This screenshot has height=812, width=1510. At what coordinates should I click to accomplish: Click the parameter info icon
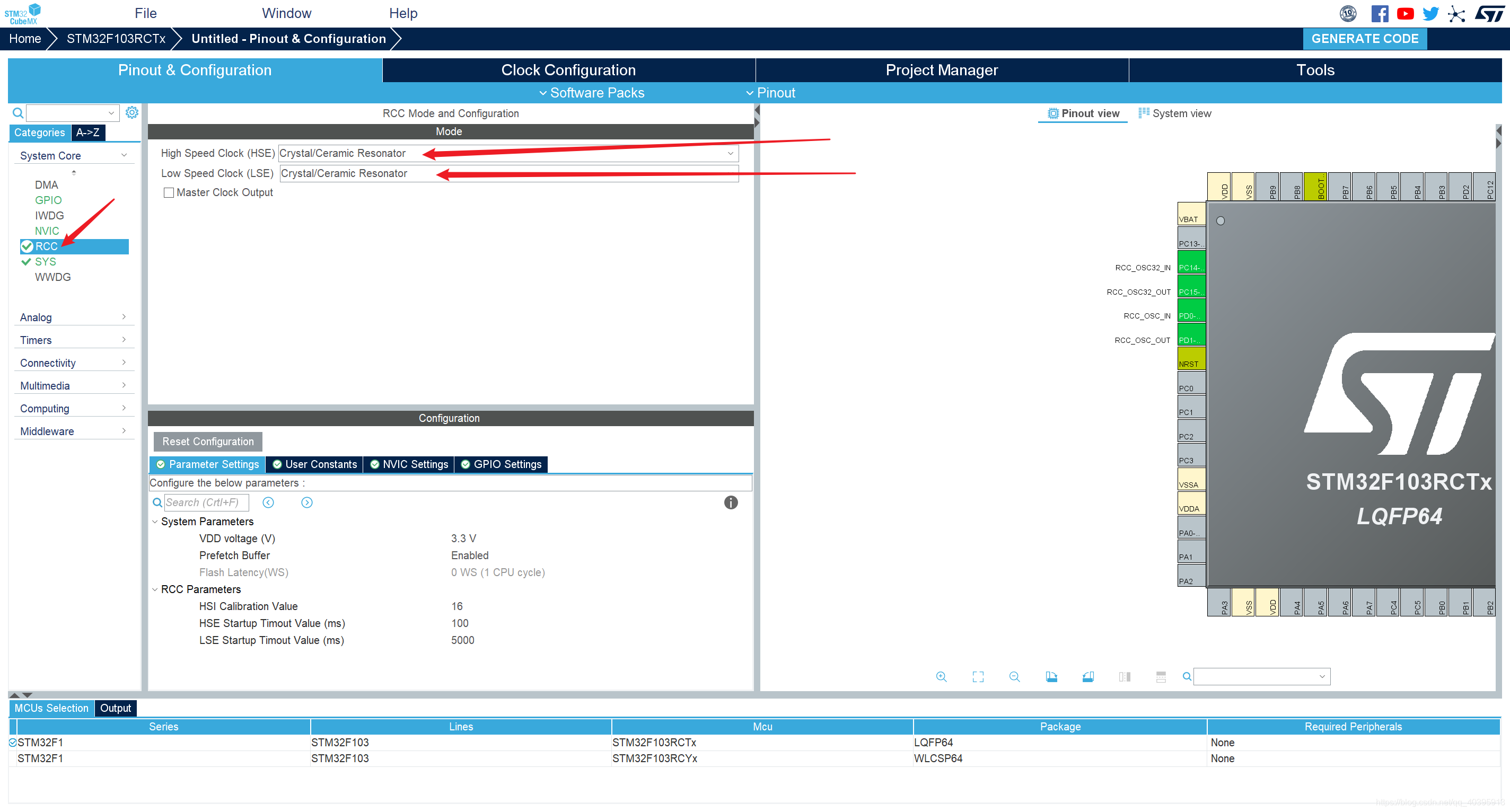pos(731,502)
